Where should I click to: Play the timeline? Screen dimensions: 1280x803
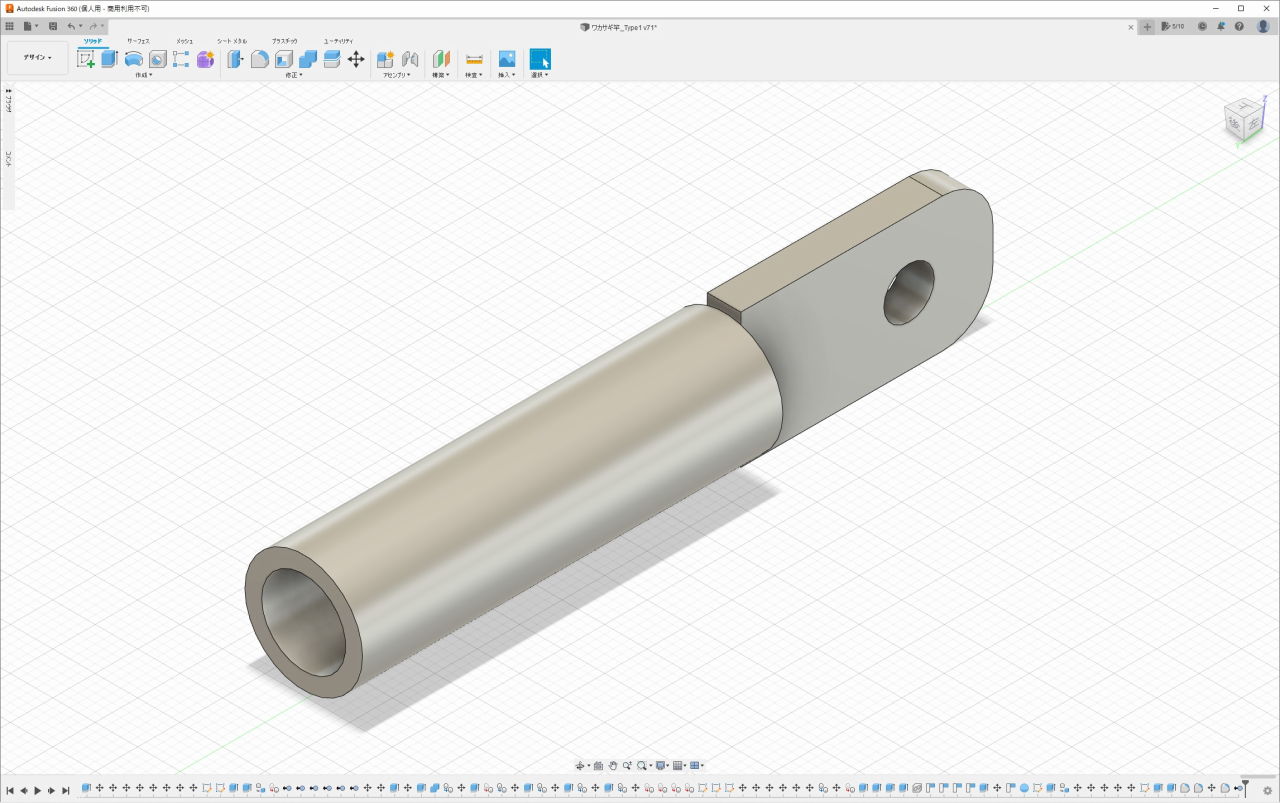pyautogui.click(x=38, y=790)
